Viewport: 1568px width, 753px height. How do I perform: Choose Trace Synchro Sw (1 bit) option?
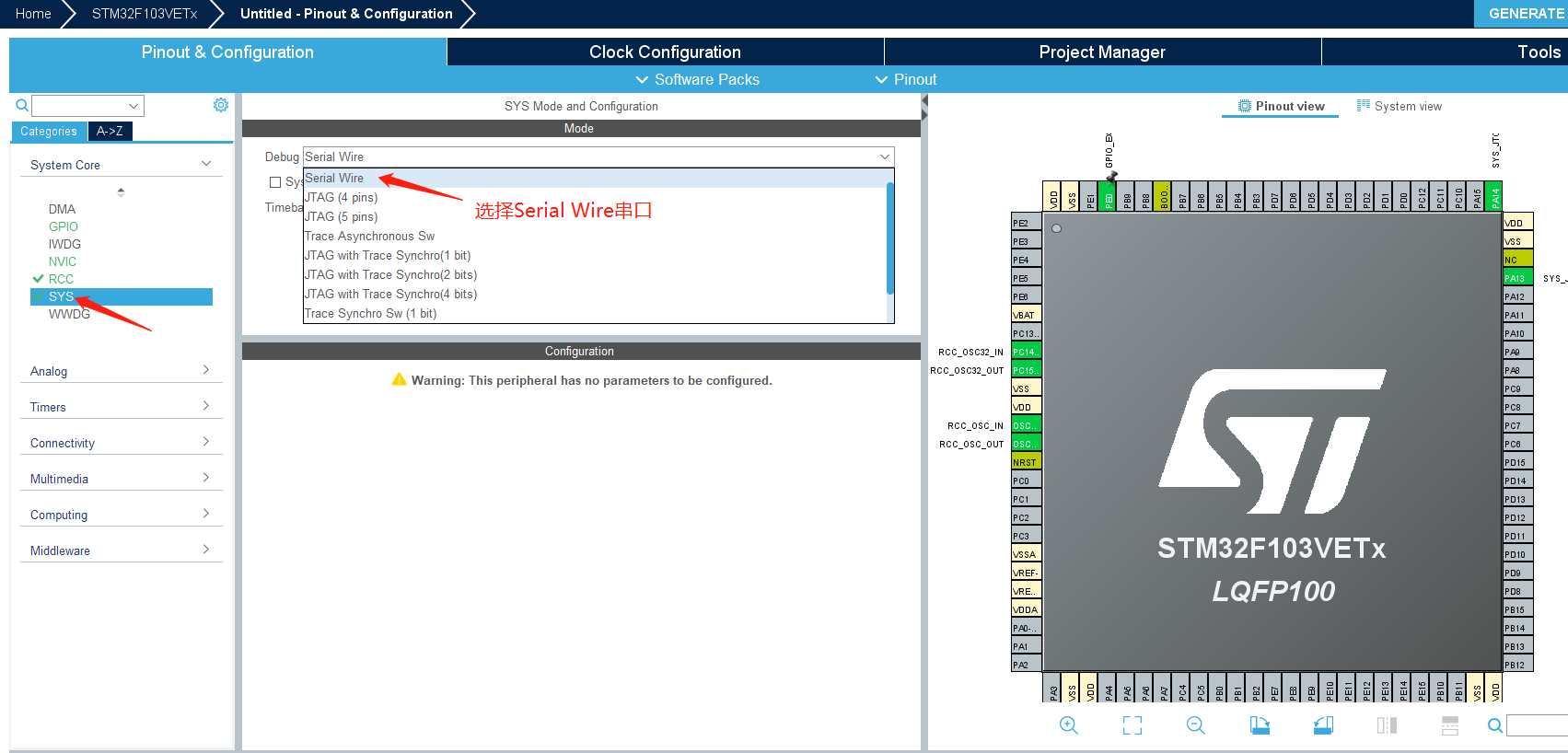click(x=594, y=313)
